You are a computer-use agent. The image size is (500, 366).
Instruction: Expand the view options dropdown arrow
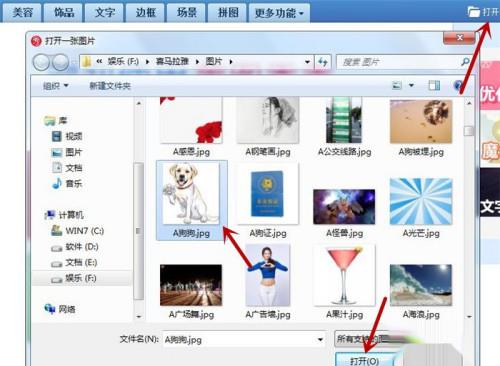[411, 86]
